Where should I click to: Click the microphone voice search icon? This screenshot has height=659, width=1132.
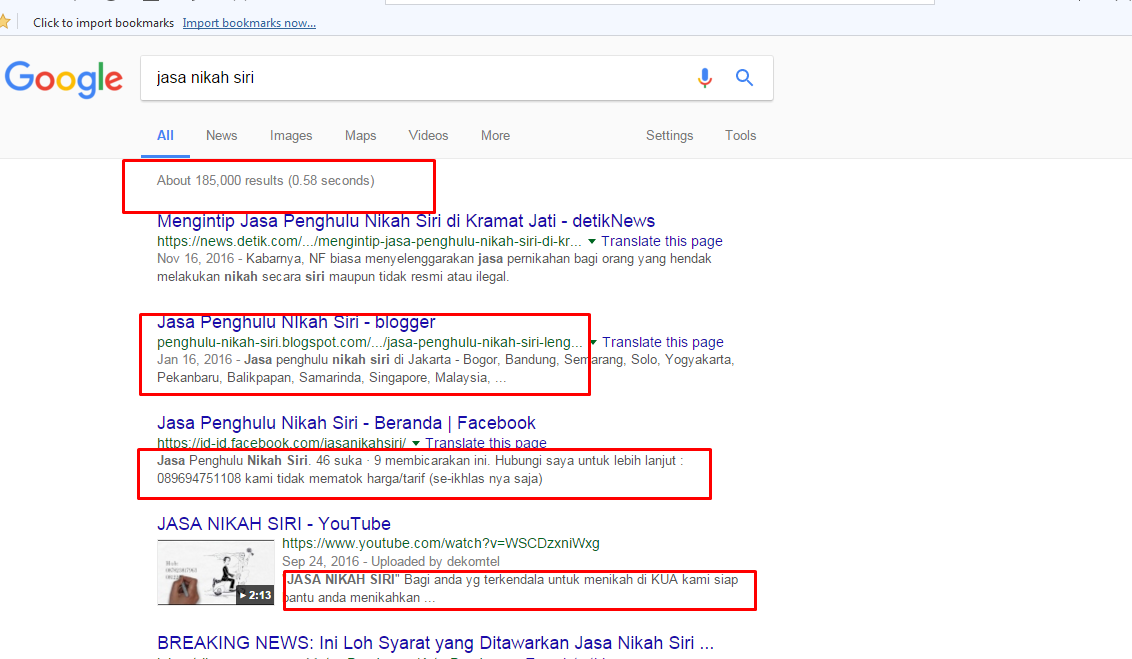click(x=705, y=77)
